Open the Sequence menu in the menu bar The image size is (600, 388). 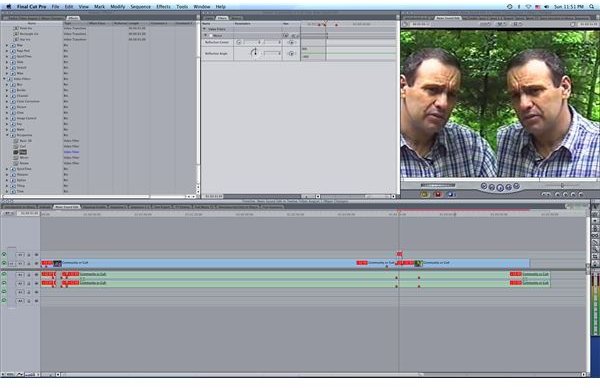click(140, 7)
